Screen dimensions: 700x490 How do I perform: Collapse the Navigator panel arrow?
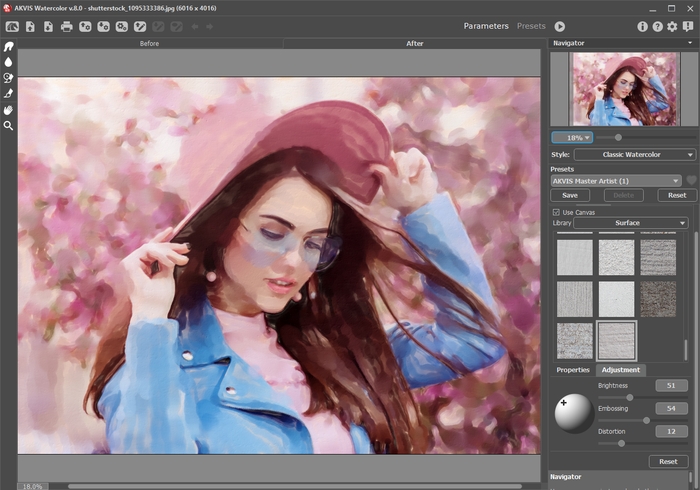[690, 43]
